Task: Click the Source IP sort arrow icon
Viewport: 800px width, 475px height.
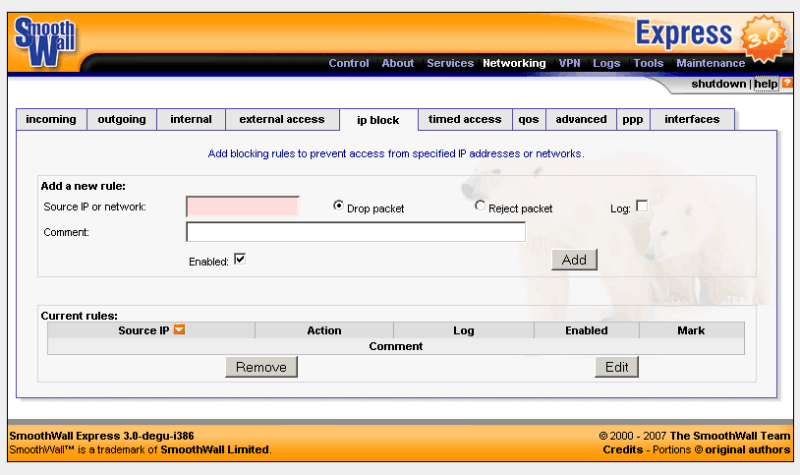Action: tap(179, 330)
